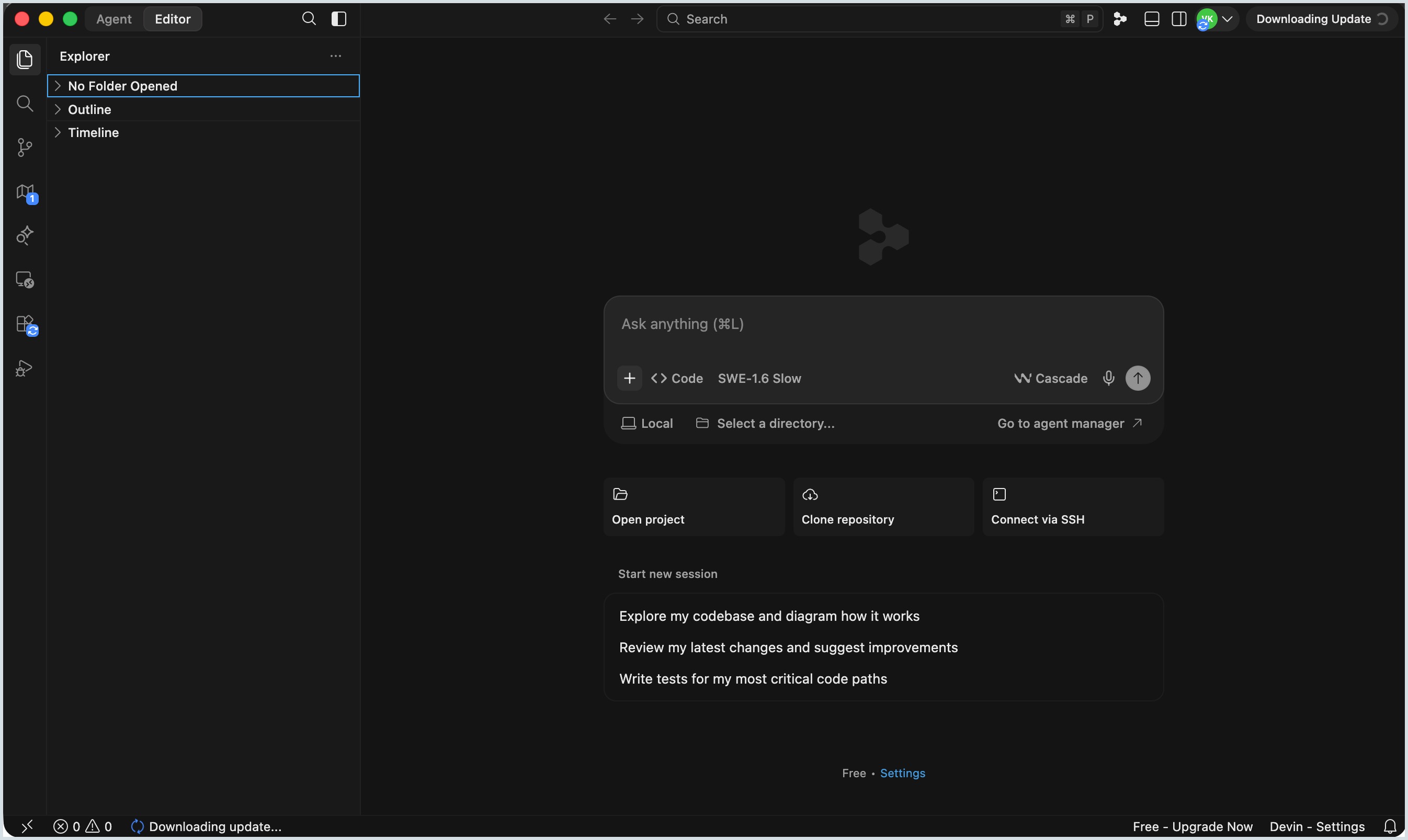Open Devin - Settings in the status bar
1408x840 pixels.
pyautogui.click(x=1317, y=826)
